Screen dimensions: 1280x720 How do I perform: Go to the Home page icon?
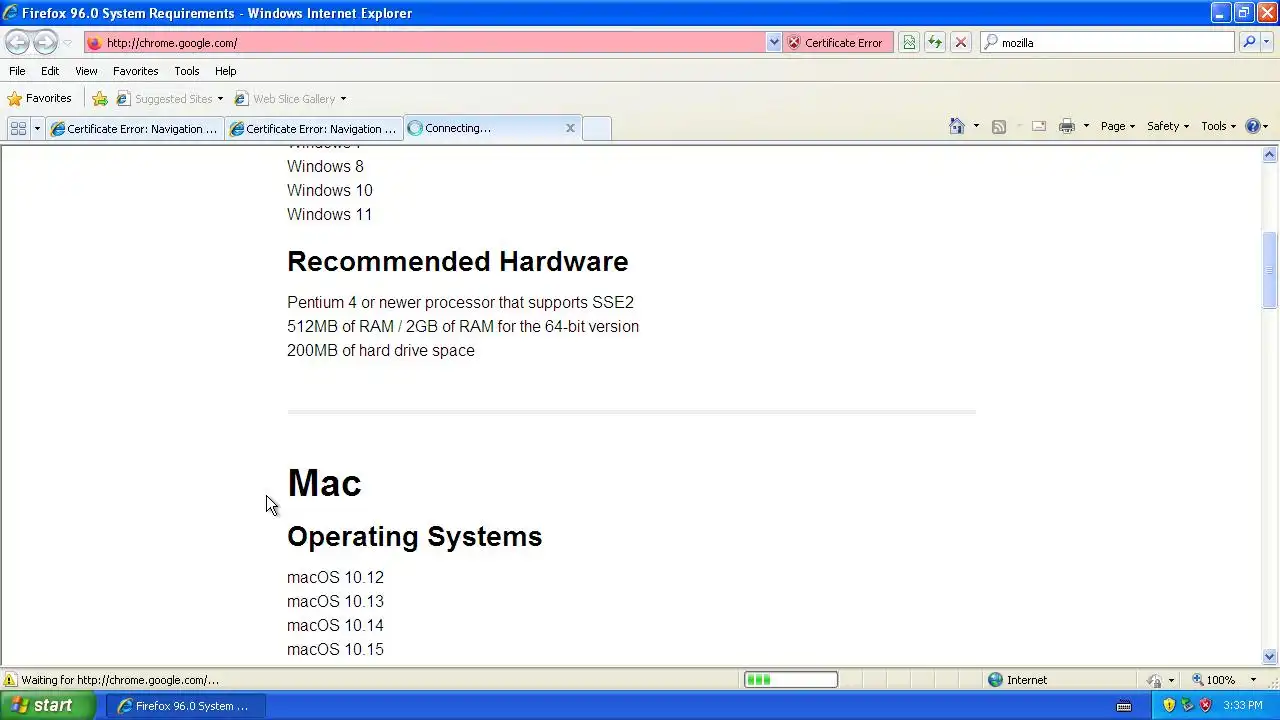[x=957, y=126]
